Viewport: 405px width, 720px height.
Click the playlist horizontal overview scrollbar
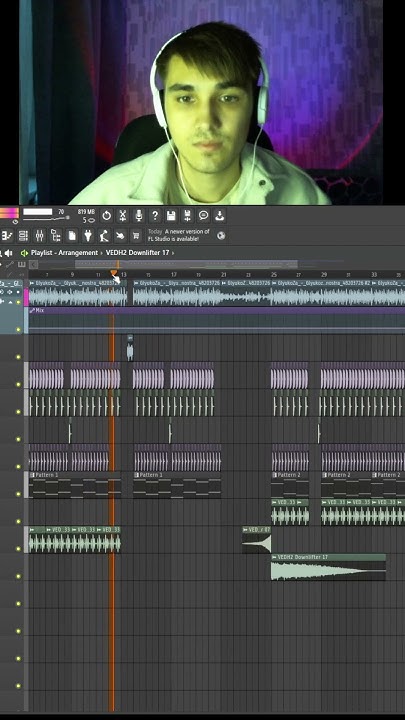186,264
